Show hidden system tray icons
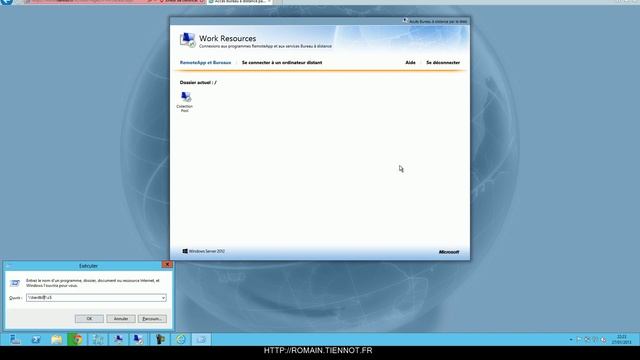The image size is (640, 360). pyautogui.click(x=571, y=340)
